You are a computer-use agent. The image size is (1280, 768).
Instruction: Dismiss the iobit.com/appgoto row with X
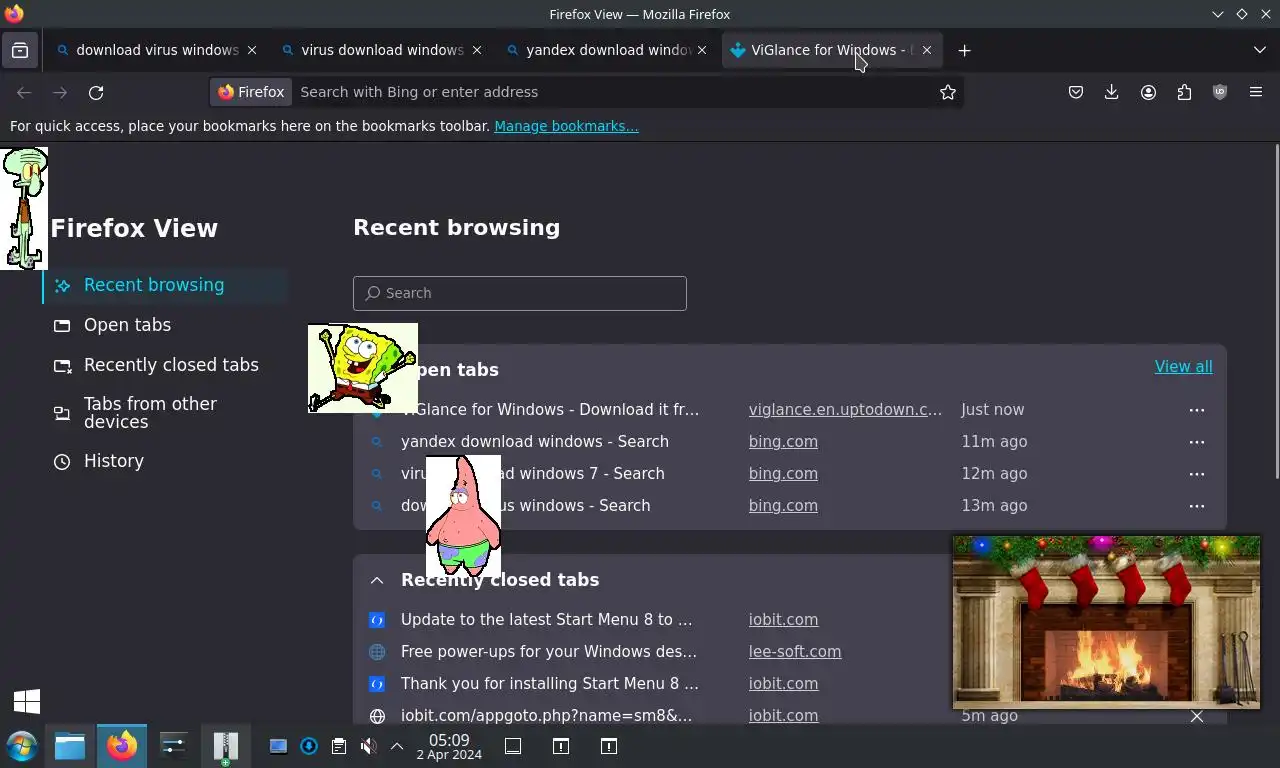(1197, 716)
